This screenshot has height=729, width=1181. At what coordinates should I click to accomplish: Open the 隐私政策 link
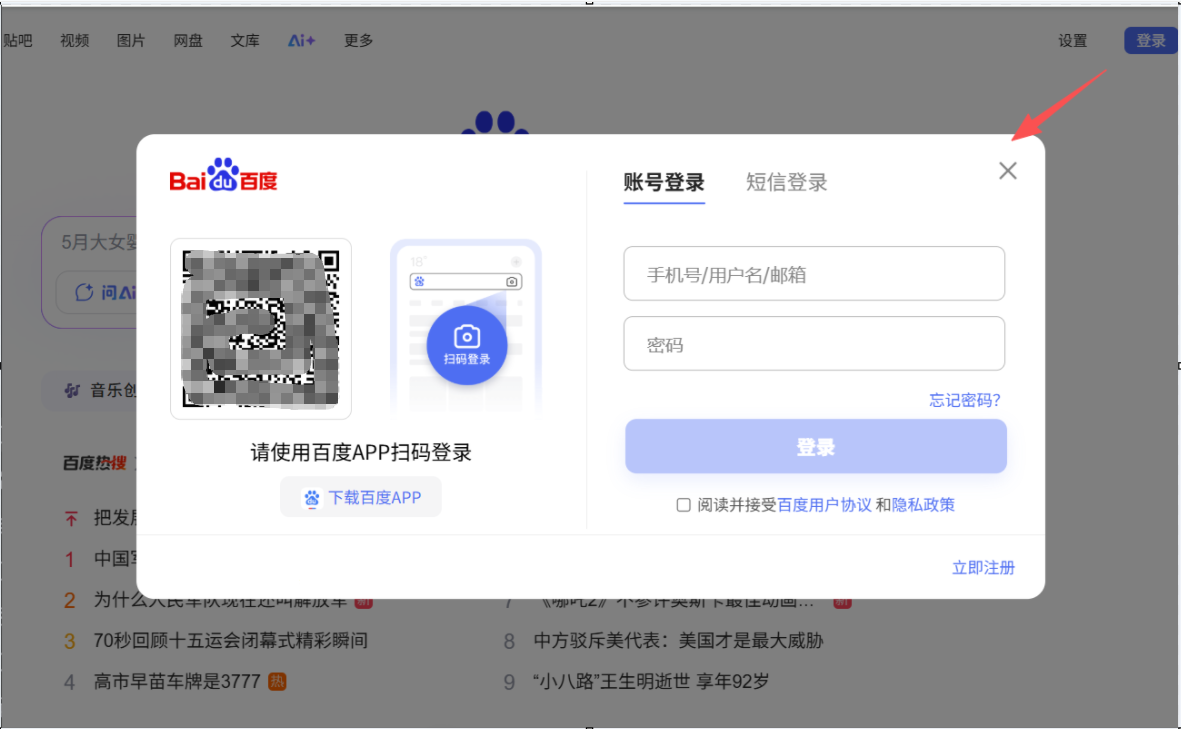[923, 505]
